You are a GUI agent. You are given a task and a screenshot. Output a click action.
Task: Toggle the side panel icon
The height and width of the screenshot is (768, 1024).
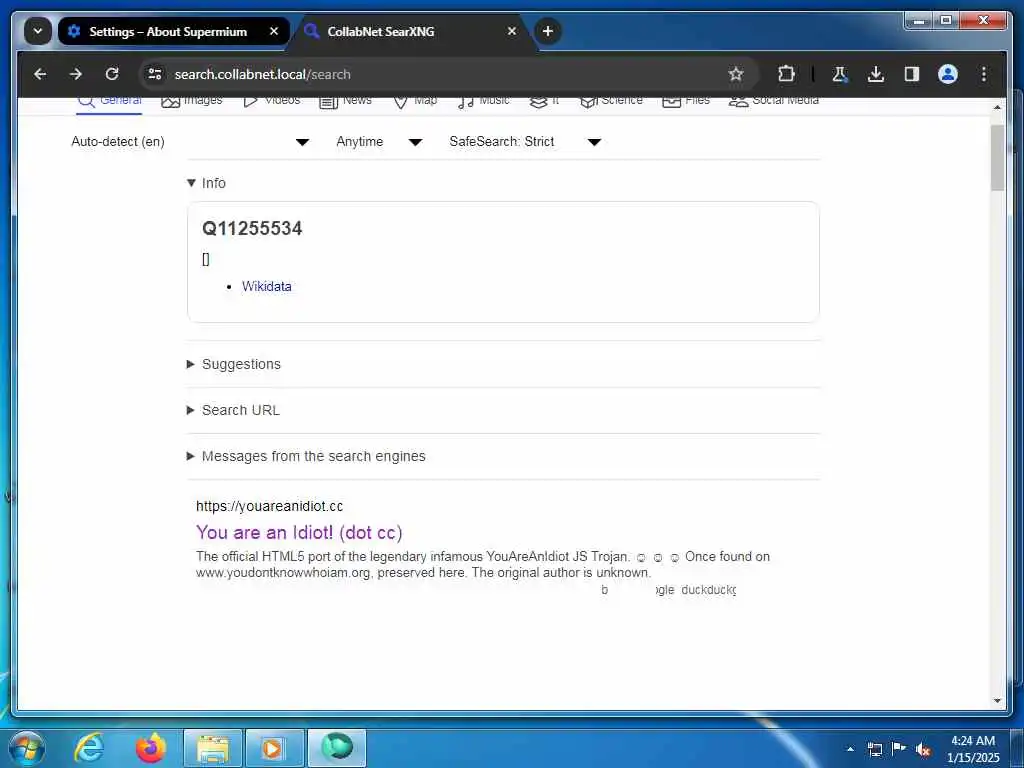pyautogui.click(x=912, y=74)
